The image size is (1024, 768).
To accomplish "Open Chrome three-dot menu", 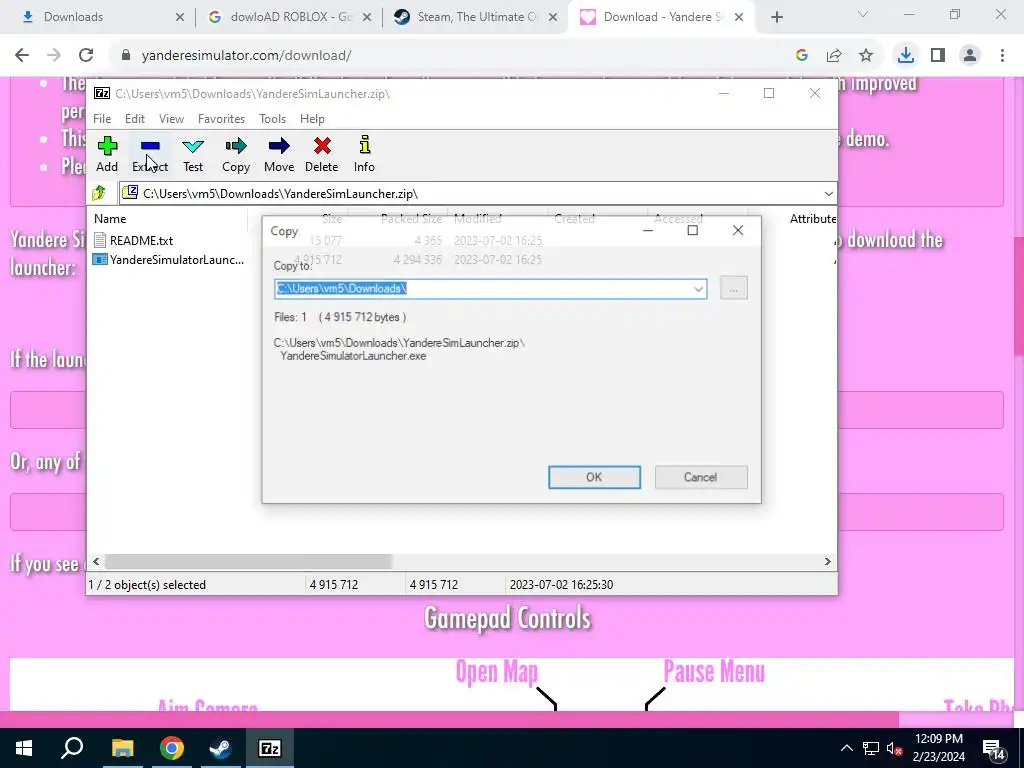I will pos(1002,56).
